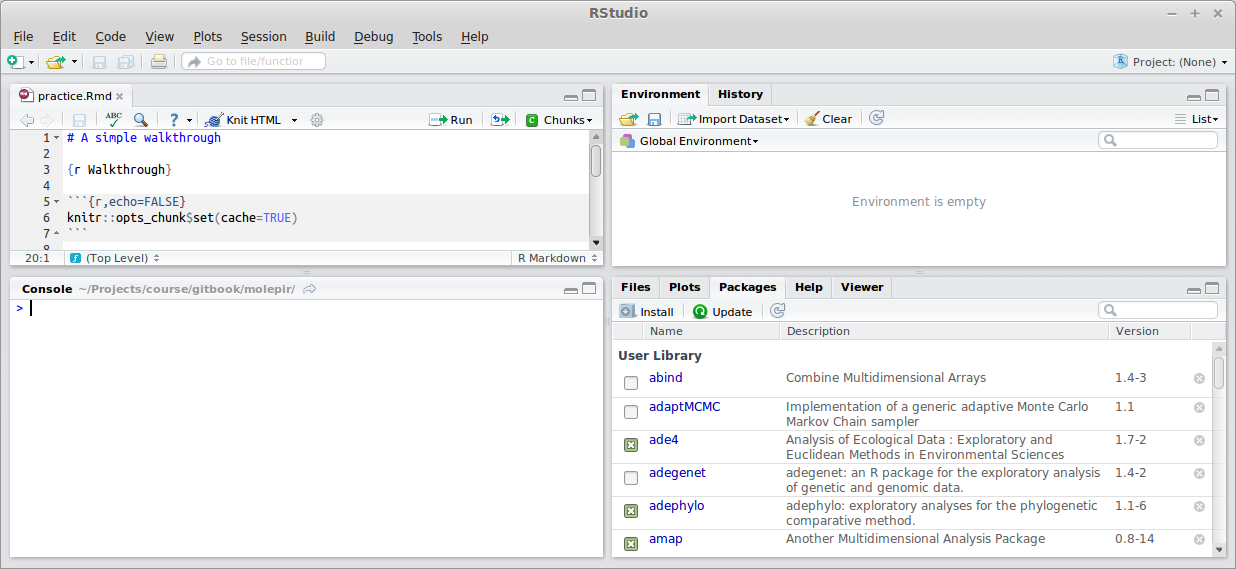
Task: Open the Tools menu
Action: (427, 37)
